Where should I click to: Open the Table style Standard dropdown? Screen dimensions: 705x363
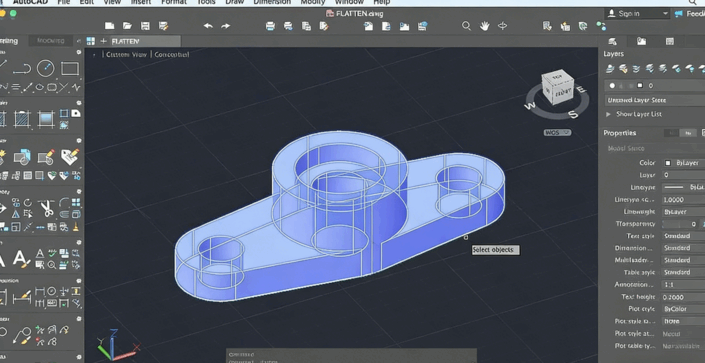tap(683, 272)
